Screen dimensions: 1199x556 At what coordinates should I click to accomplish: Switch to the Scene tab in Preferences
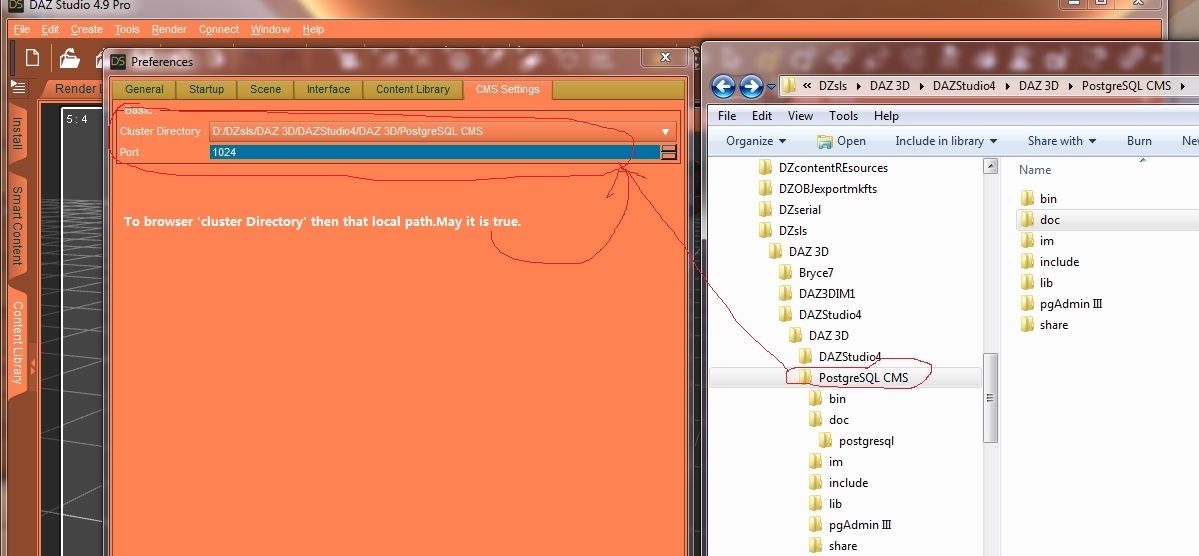click(265, 89)
